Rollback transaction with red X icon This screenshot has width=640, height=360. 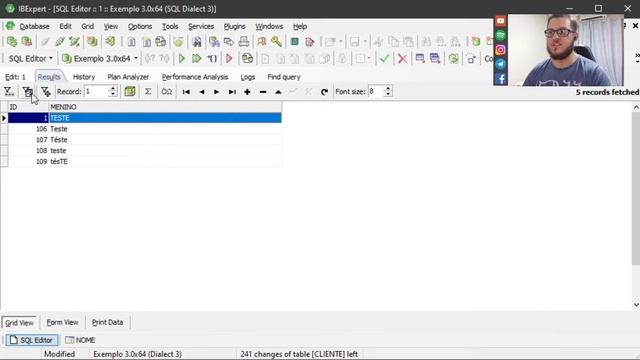402,59
